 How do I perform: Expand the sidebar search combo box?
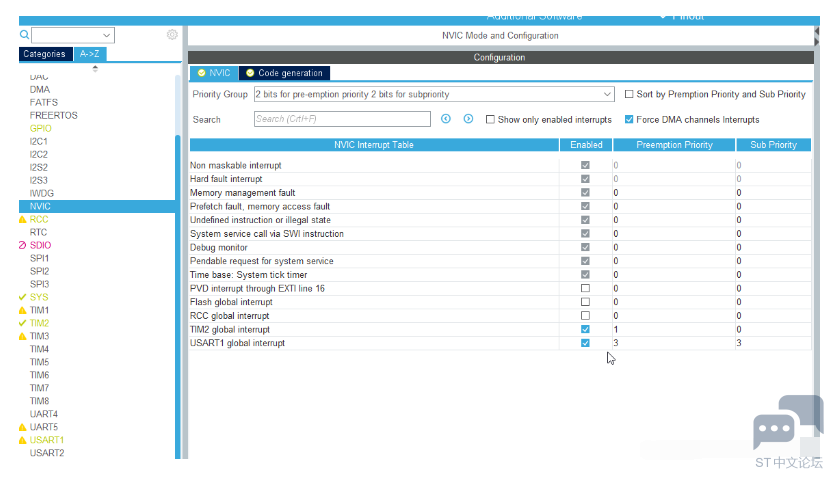click(x=107, y=35)
